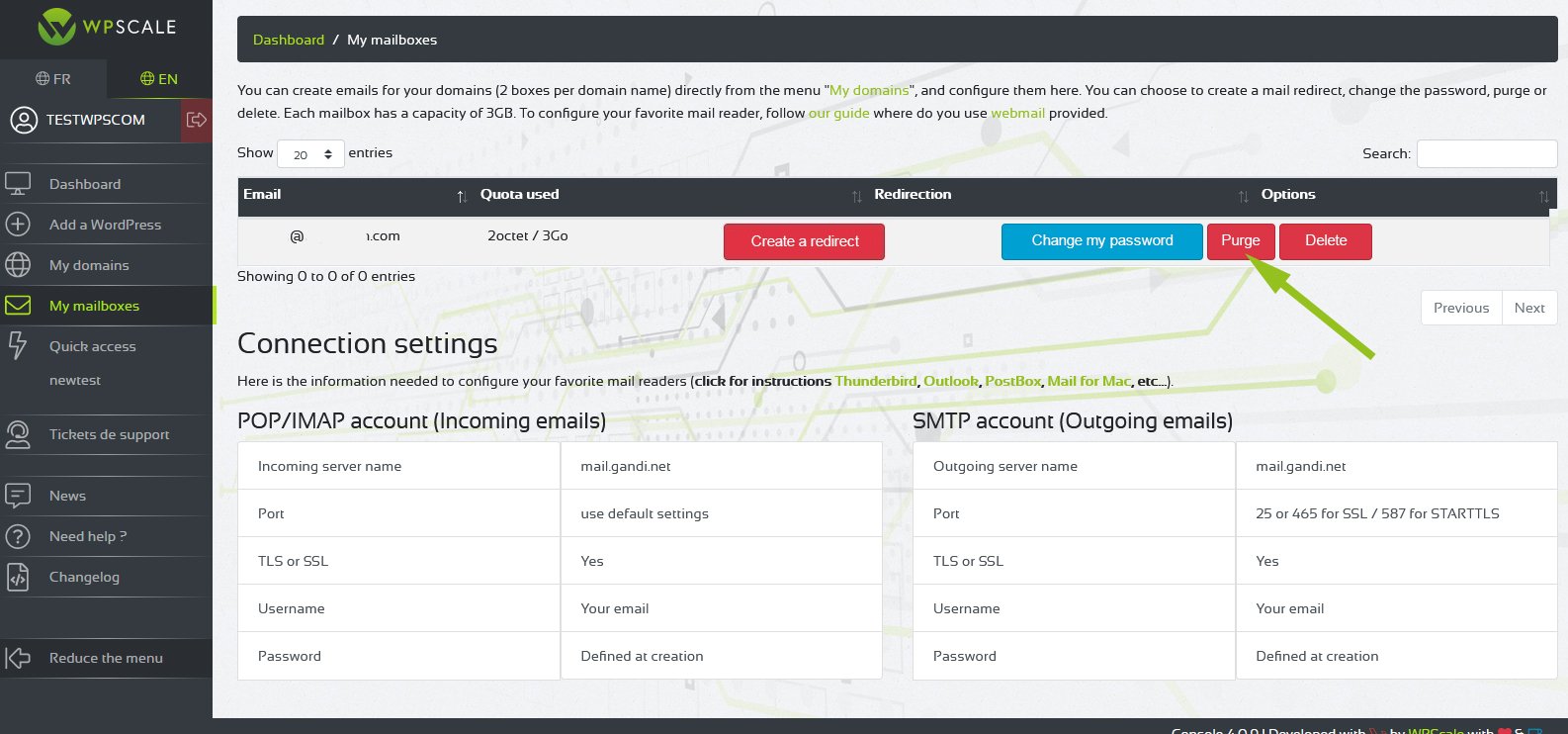Click the Changelog code file icon

click(x=18, y=577)
